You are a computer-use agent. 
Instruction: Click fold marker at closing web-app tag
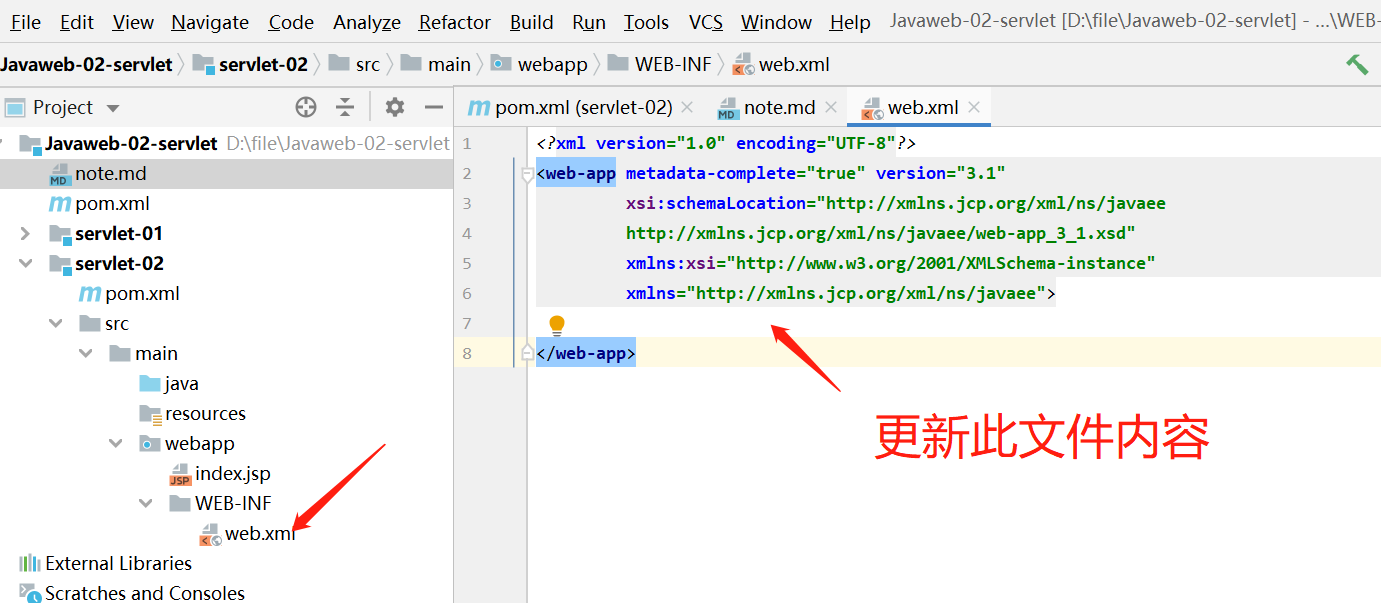[527, 353]
